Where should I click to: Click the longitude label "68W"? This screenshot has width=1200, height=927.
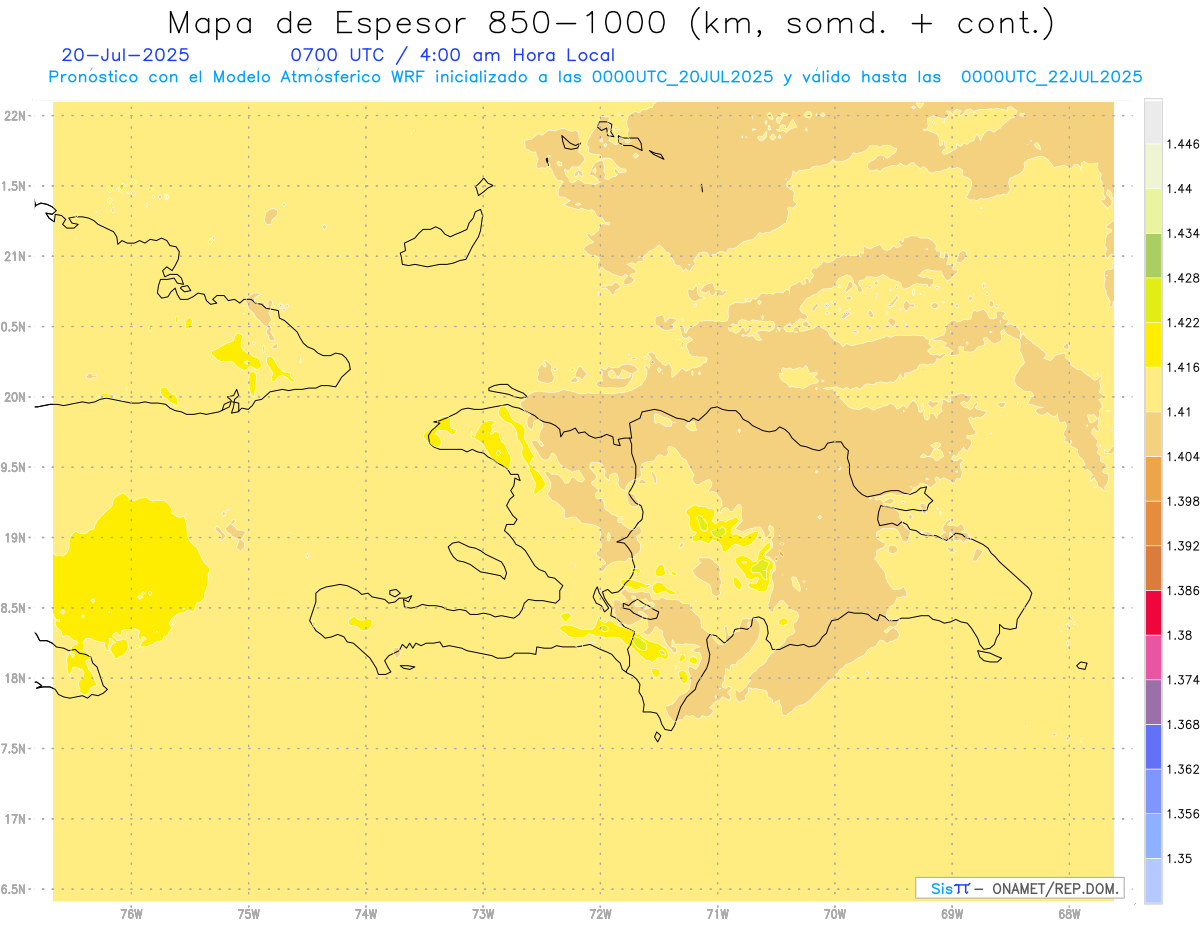click(x=1069, y=914)
